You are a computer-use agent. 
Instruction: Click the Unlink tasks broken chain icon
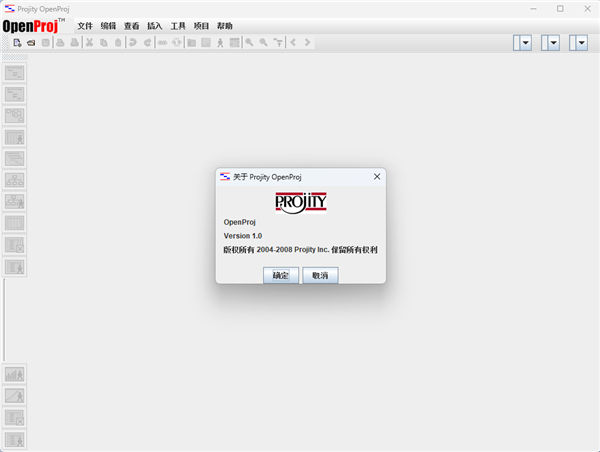point(176,42)
